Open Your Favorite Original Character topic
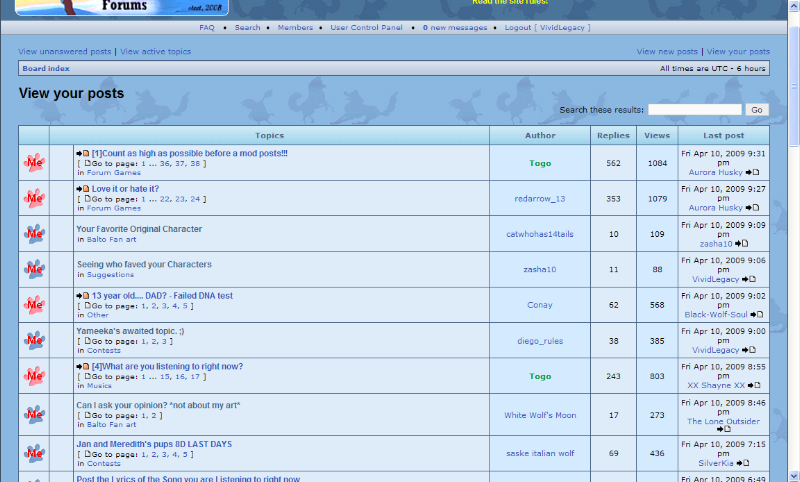 pyautogui.click(x=139, y=229)
